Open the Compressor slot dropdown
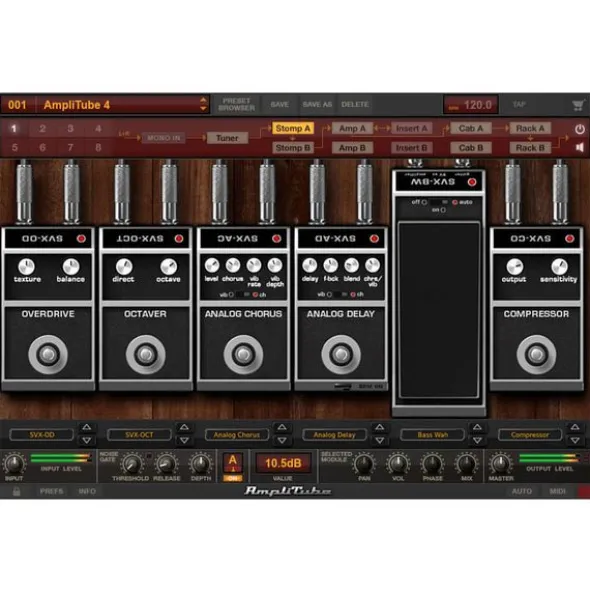This screenshot has height=591, width=590. (530, 435)
